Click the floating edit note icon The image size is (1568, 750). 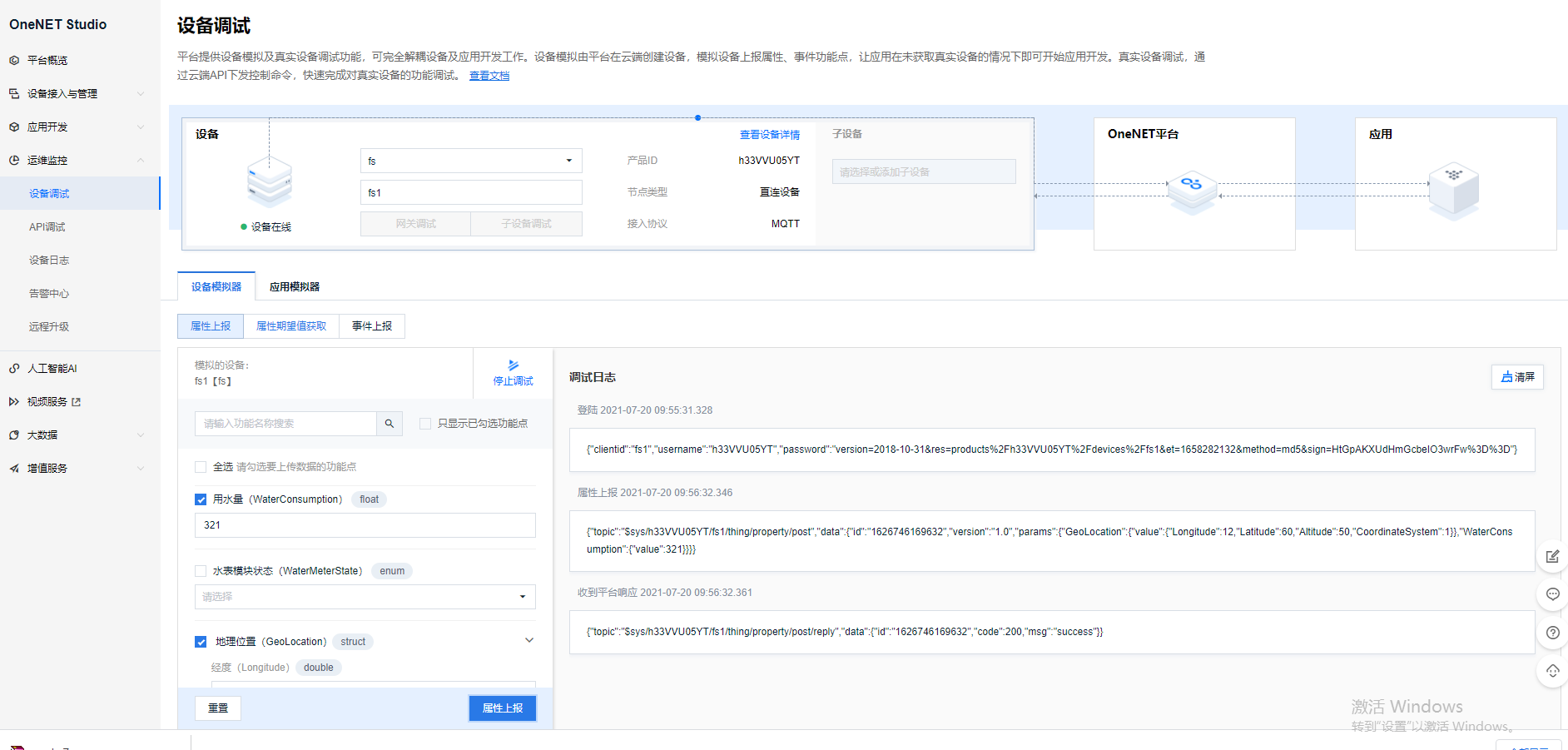[x=1552, y=556]
